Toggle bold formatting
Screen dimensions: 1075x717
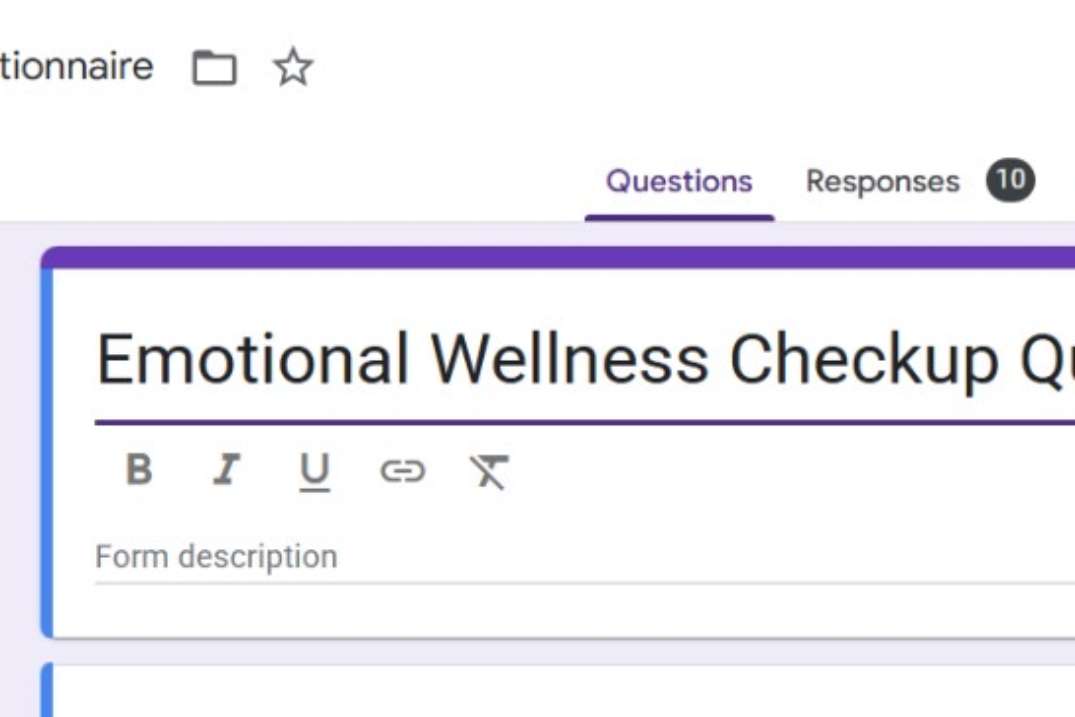pyautogui.click(x=139, y=470)
